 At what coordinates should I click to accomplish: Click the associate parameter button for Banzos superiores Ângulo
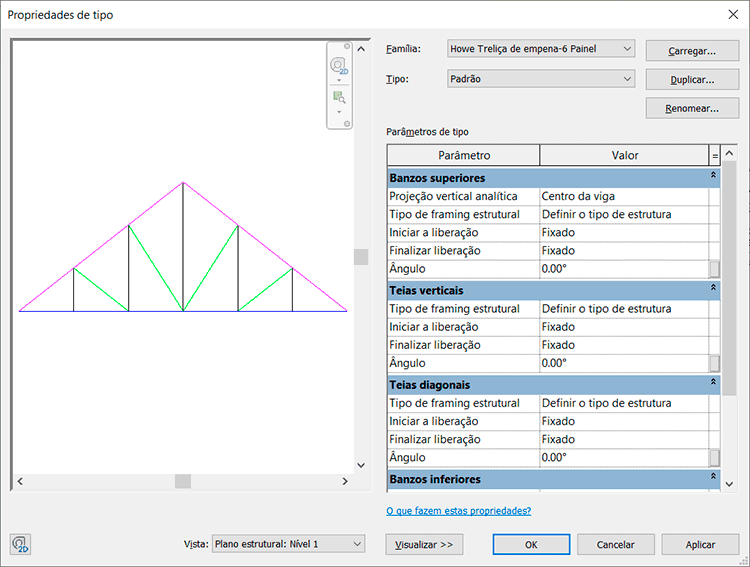[714, 269]
